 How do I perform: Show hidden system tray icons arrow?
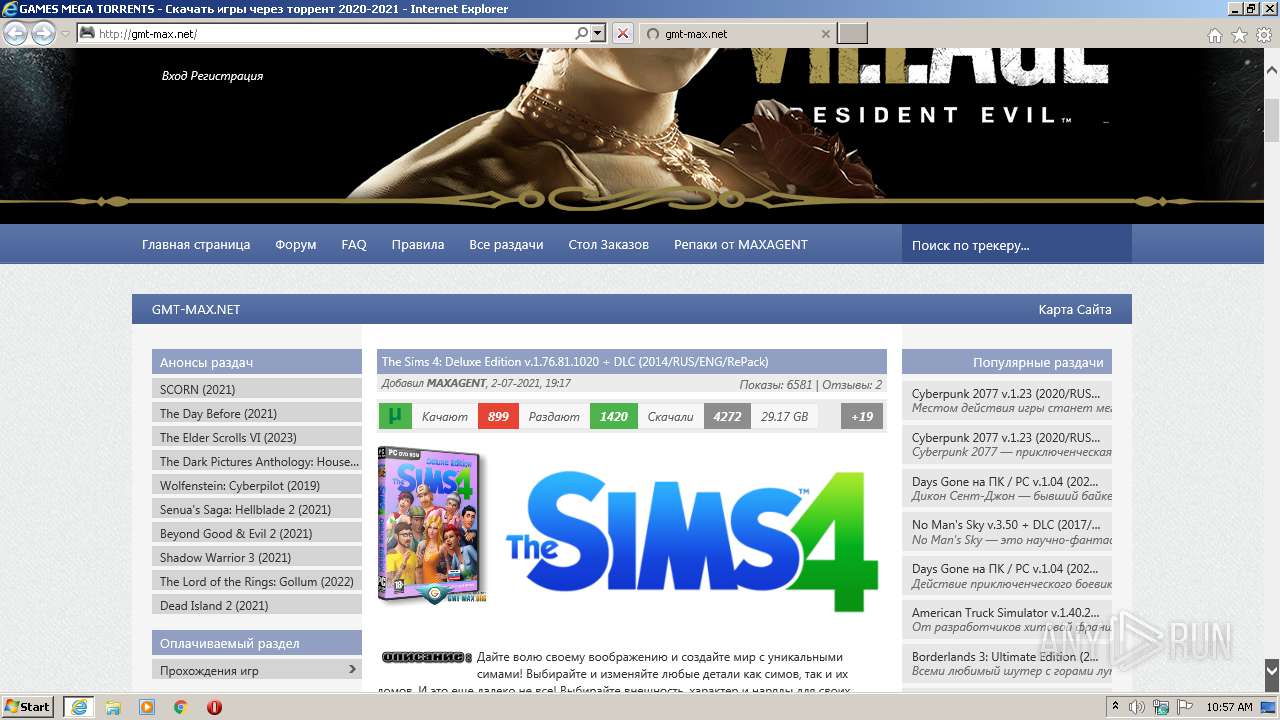point(1115,707)
